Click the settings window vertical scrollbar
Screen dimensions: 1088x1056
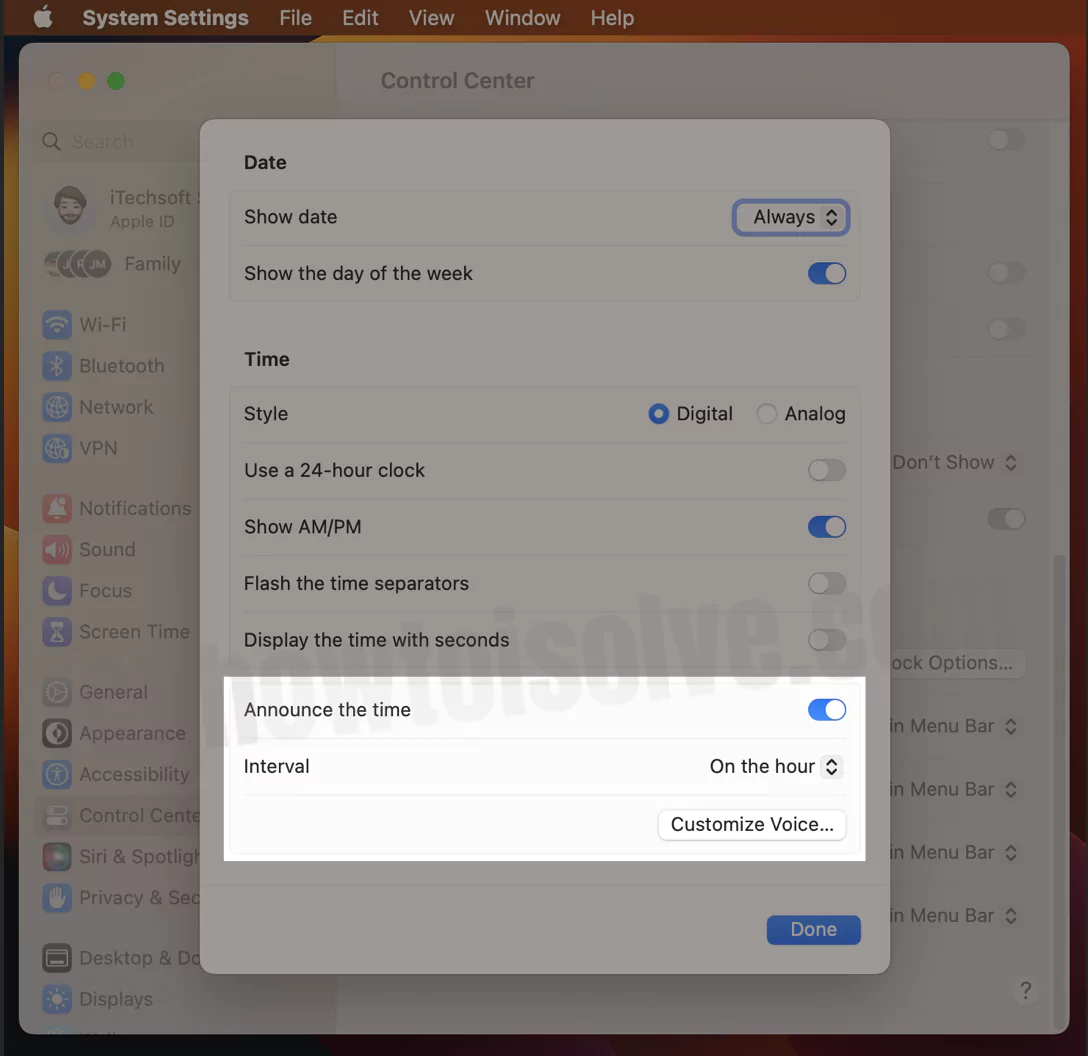(1058, 791)
